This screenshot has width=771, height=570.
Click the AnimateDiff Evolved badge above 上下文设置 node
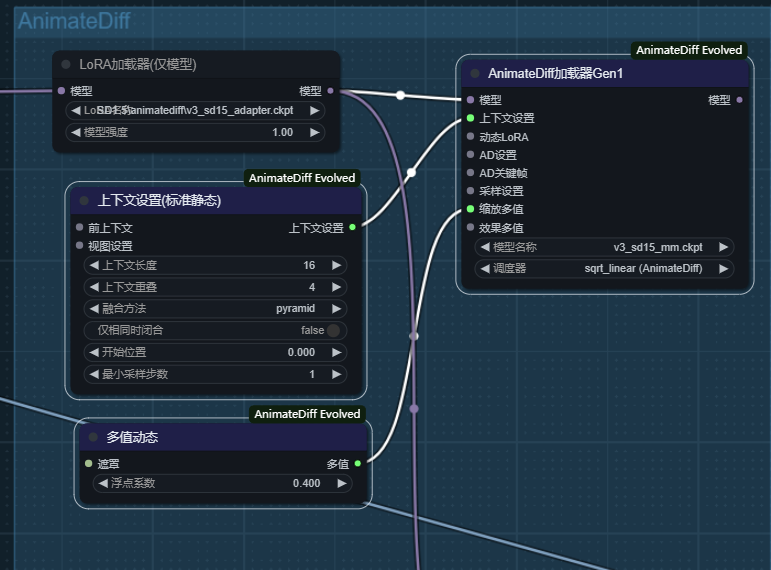[302, 178]
